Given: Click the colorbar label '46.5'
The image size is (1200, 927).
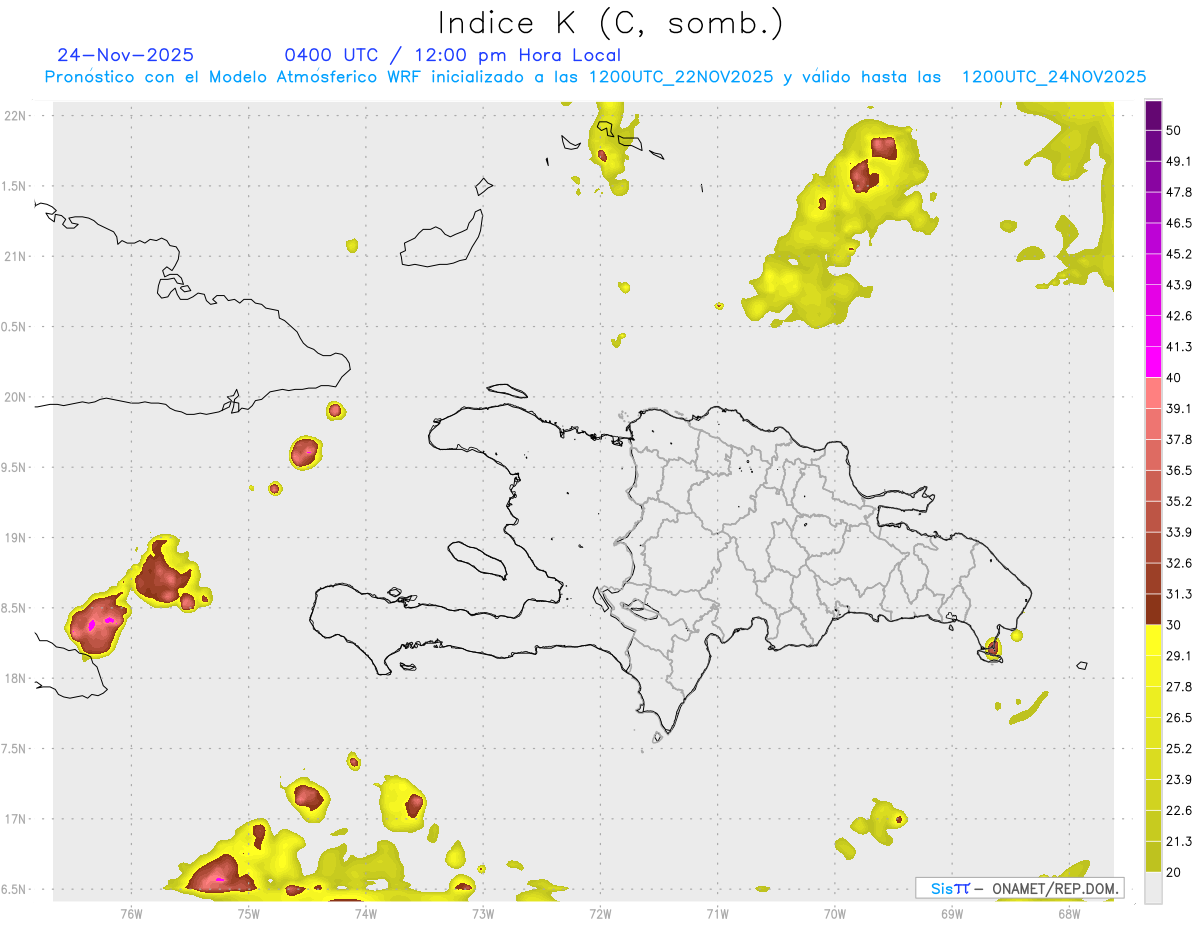Looking at the screenshot, I should point(1179,223).
